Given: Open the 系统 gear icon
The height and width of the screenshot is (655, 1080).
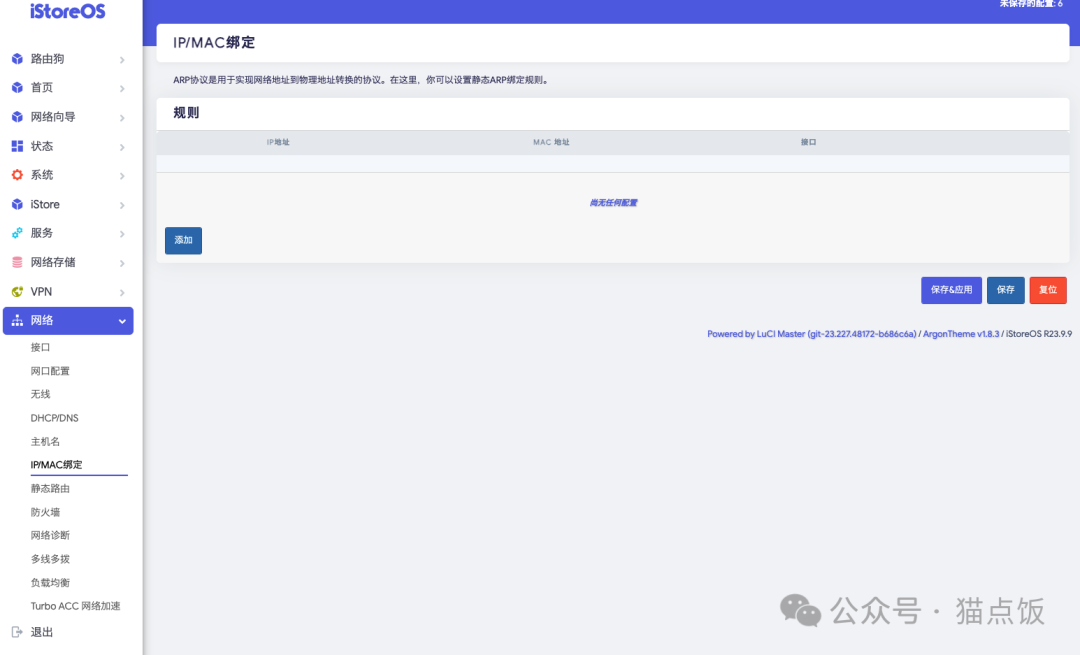Looking at the screenshot, I should tap(16, 175).
